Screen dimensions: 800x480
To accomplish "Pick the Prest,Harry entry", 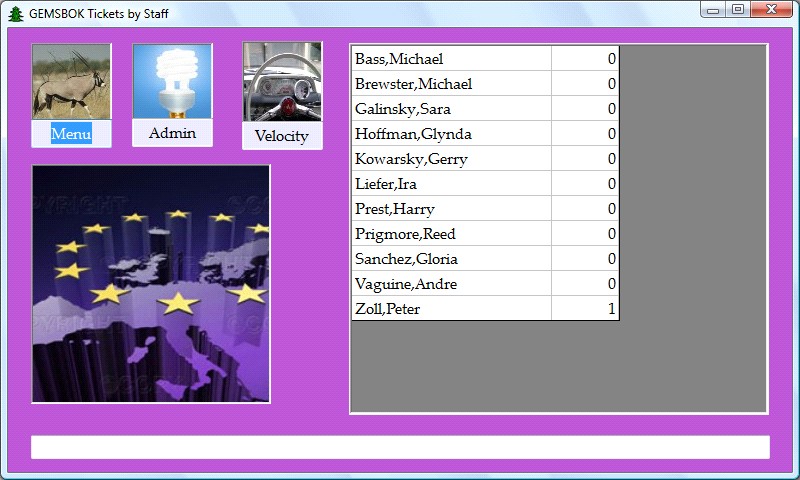I will click(450, 209).
